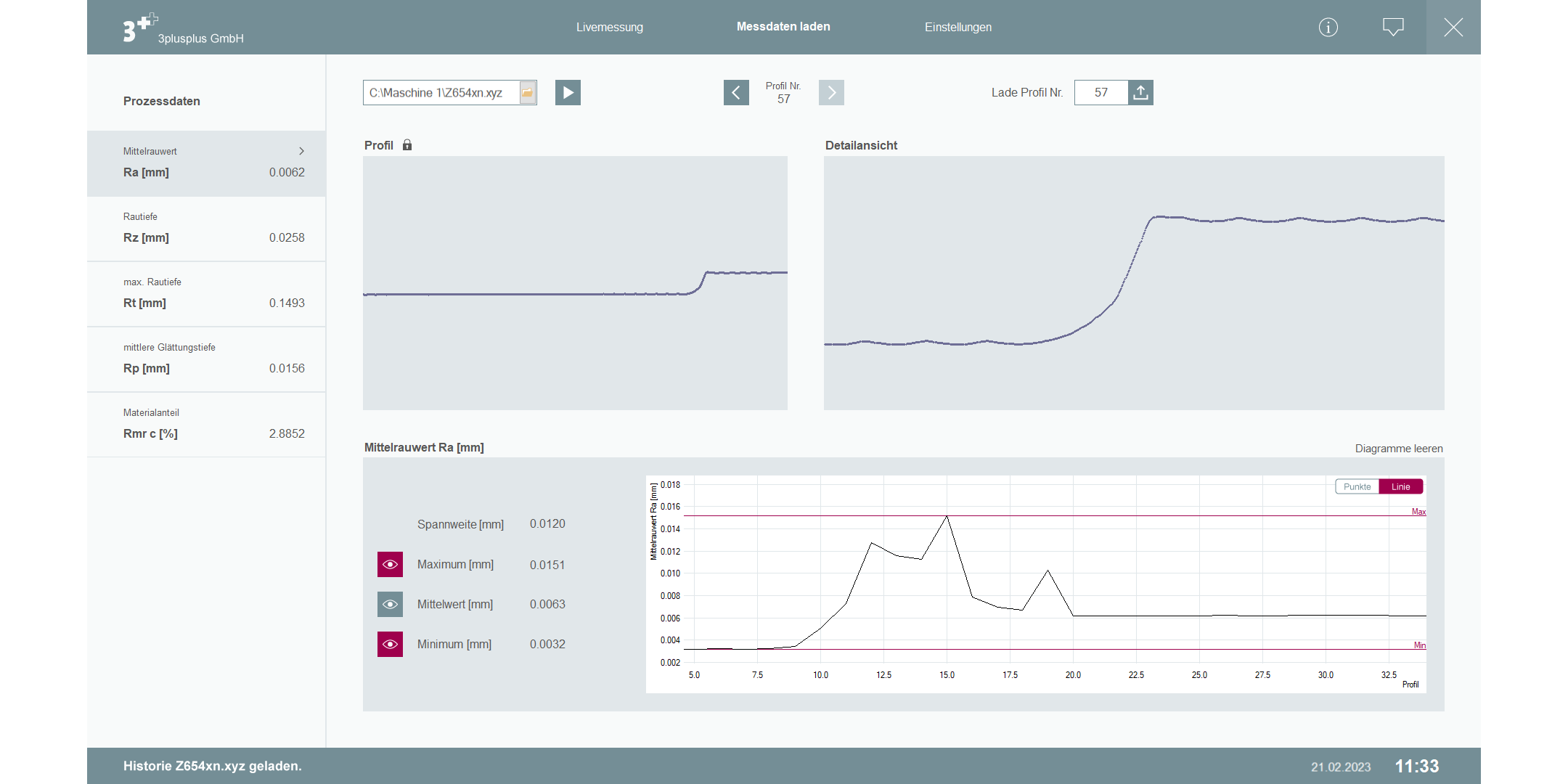Click the date 21.02.2023 in status bar
The image size is (1568, 784).
coord(1341,767)
